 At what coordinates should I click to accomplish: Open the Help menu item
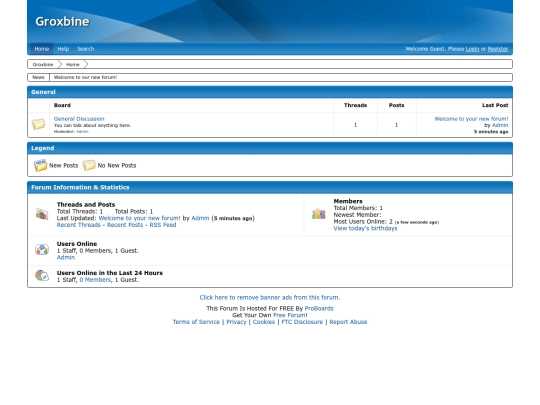(63, 49)
